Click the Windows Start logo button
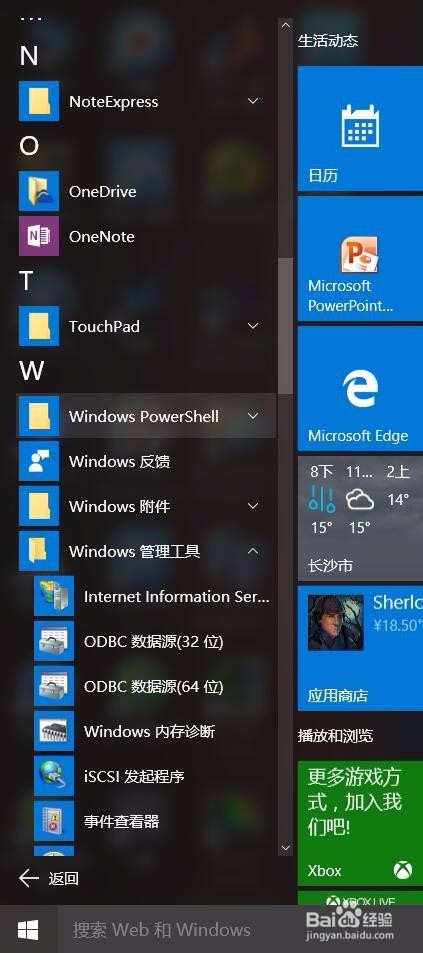Screen dimensions: 423x953 (x=28, y=929)
